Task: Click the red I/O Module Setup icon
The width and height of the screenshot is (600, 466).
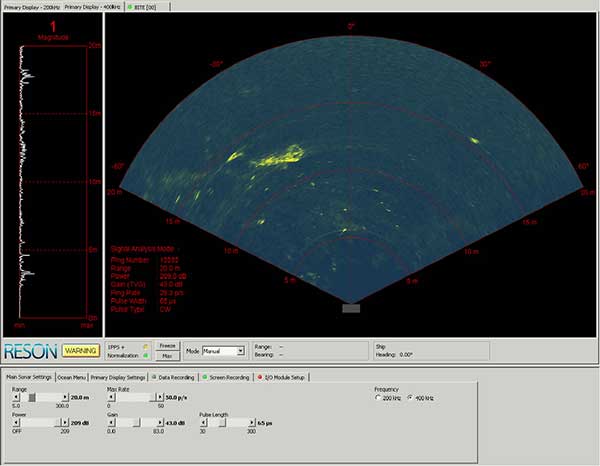Action: click(259, 377)
